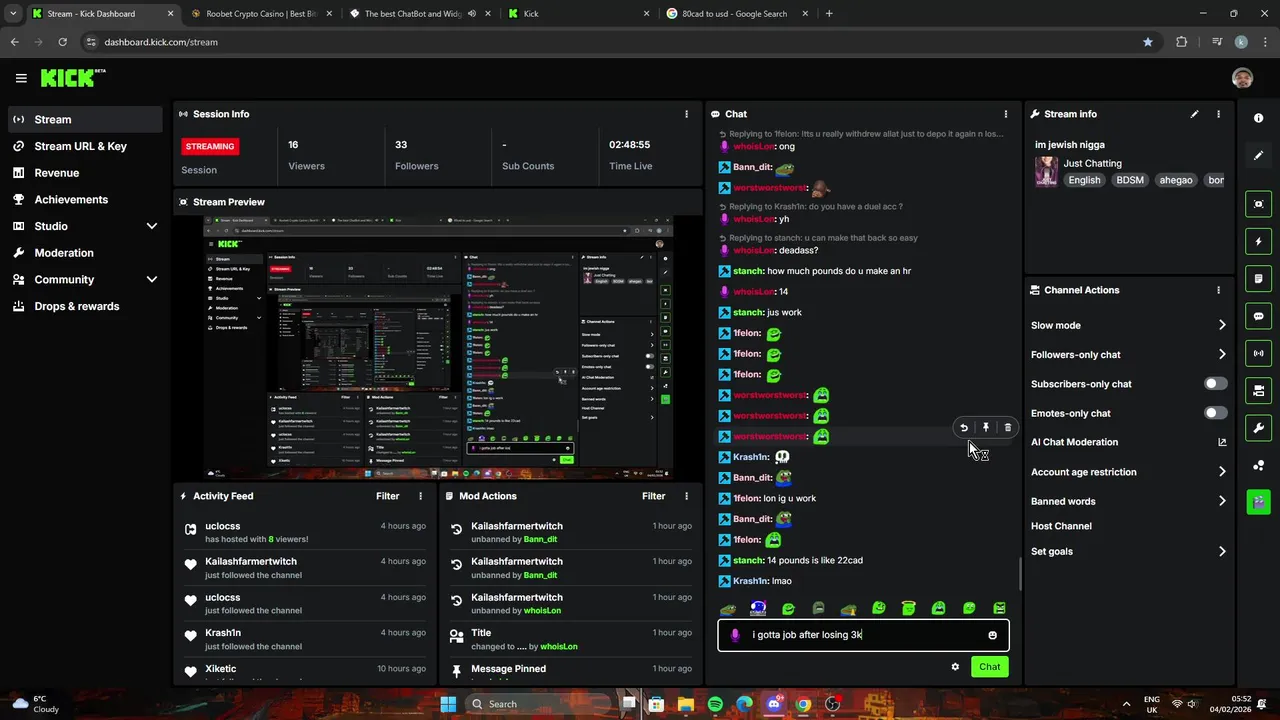The image size is (1280, 720).
Task: Open chat settings gear icon
Action: pyautogui.click(x=955, y=667)
